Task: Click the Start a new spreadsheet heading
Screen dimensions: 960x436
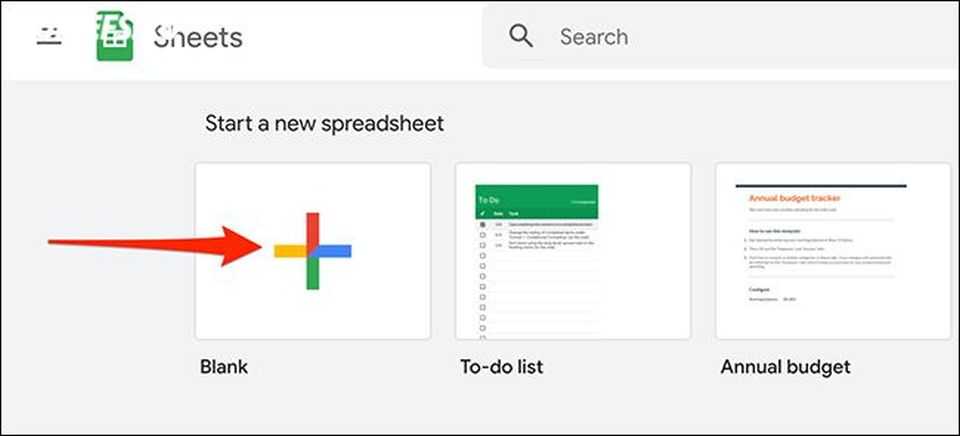Action: [x=324, y=123]
